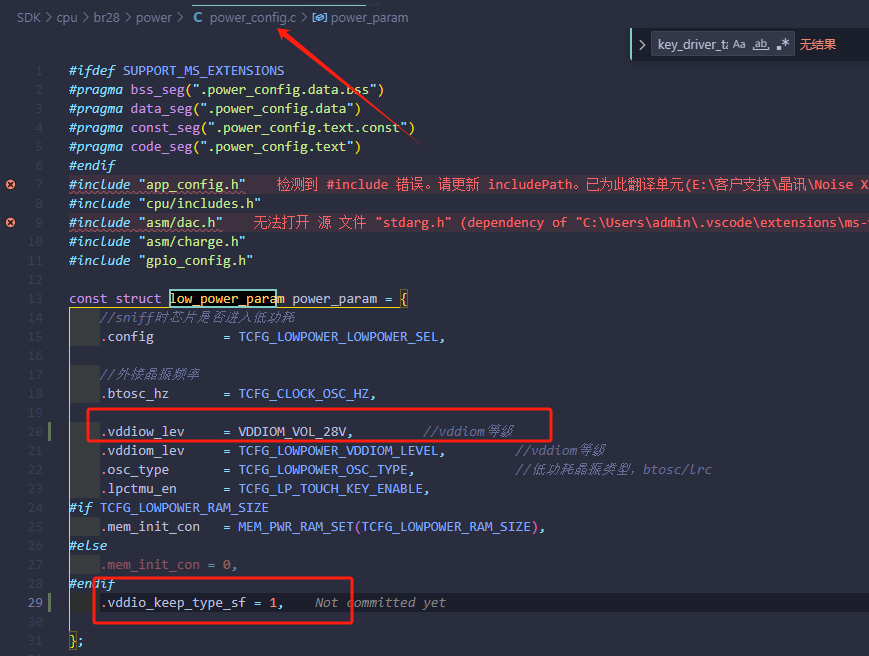Open the cpu breadcrumb folder
The image size is (869, 656).
(67, 18)
